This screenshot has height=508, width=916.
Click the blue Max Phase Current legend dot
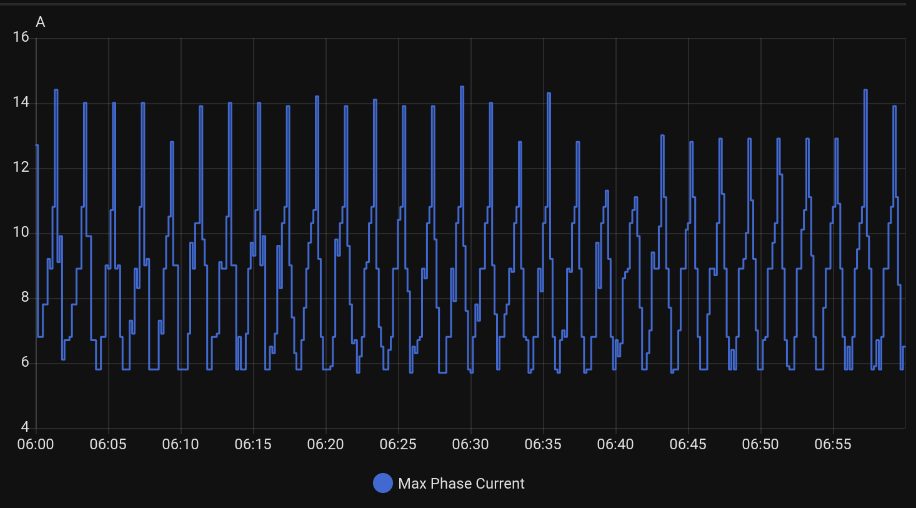(383, 483)
